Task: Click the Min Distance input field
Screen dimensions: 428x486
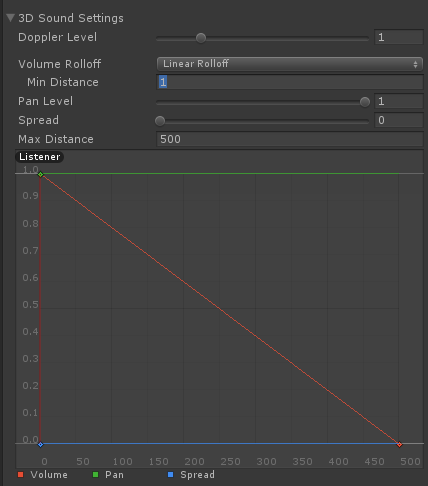Action: [x=290, y=82]
